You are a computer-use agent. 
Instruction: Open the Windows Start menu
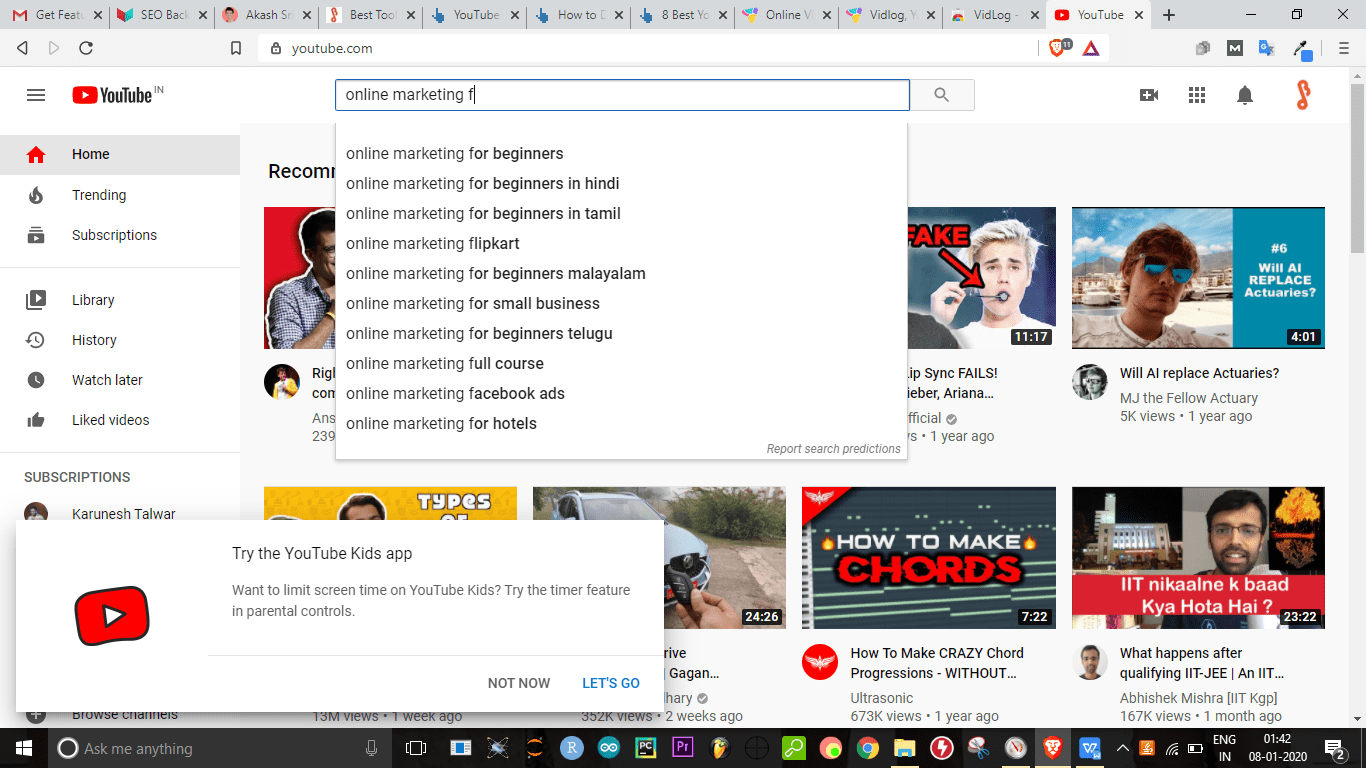pyautogui.click(x=23, y=748)
